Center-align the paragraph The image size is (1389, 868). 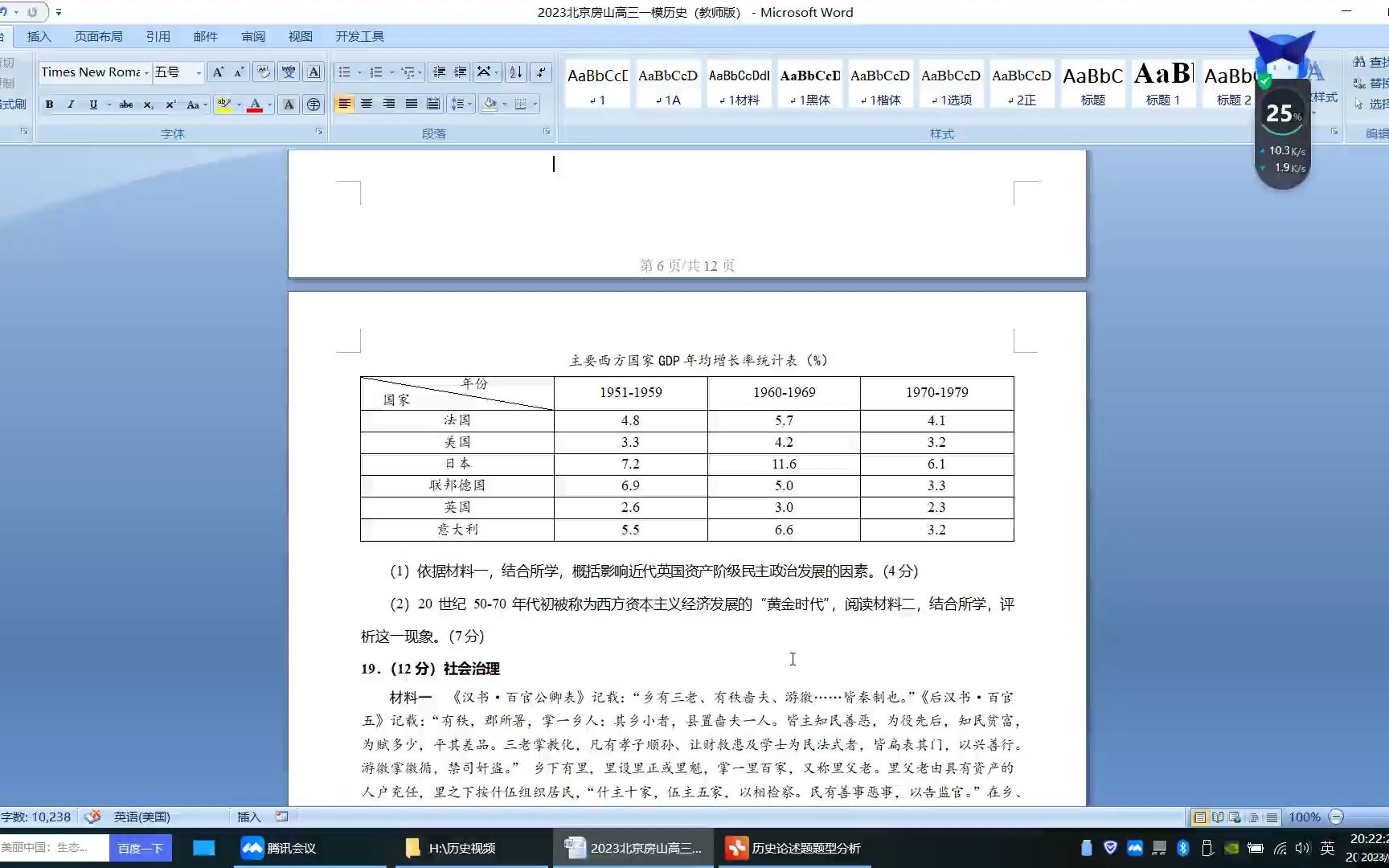coord(367,104)
